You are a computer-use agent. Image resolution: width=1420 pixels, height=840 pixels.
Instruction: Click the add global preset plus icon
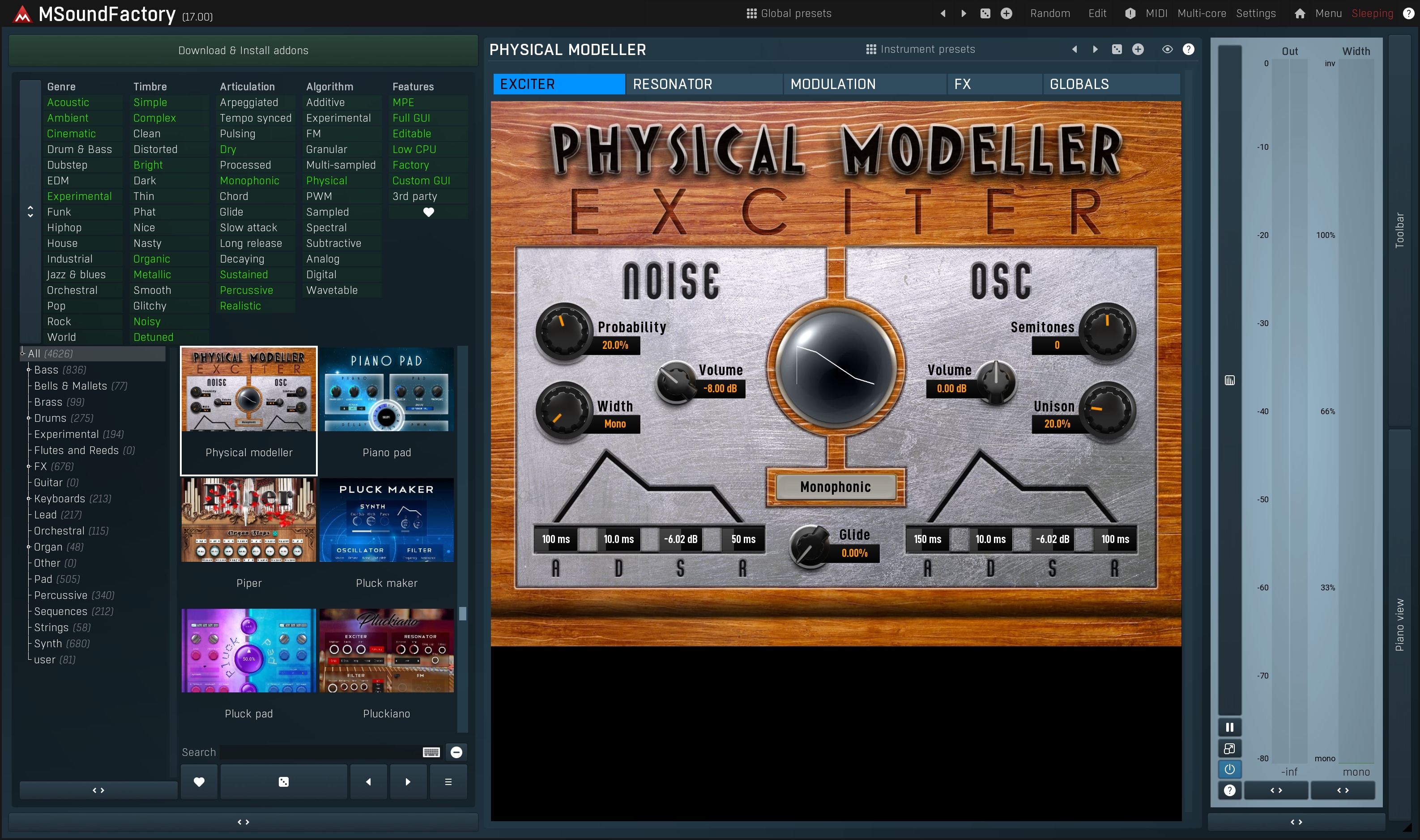pos(1006,13)
